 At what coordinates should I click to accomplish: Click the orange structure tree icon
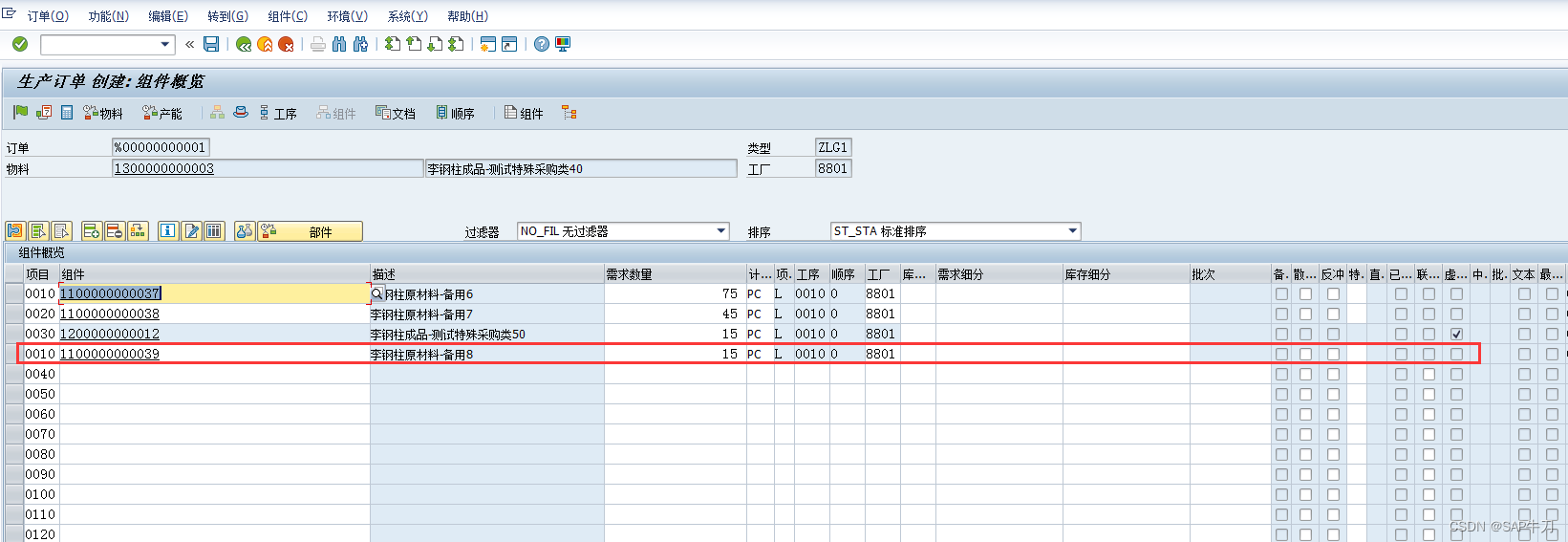coord(569,113)
